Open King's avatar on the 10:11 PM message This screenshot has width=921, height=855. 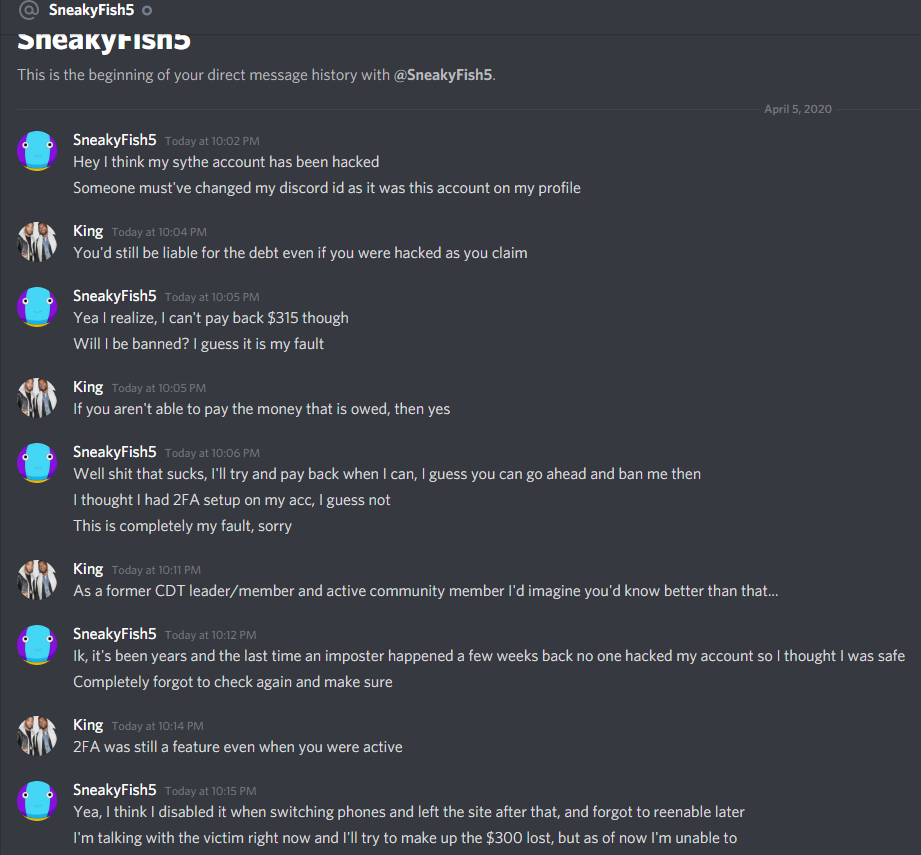pyautogui.click(x=37, y=580)
